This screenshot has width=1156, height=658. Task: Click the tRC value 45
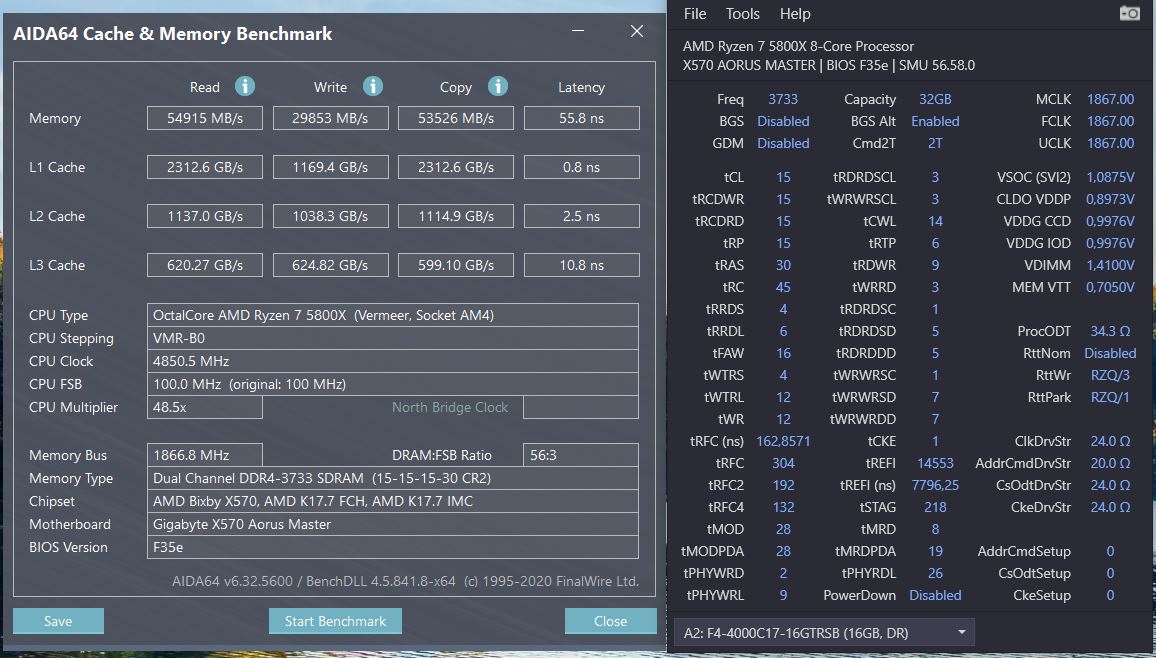click(x=783, y=287)
